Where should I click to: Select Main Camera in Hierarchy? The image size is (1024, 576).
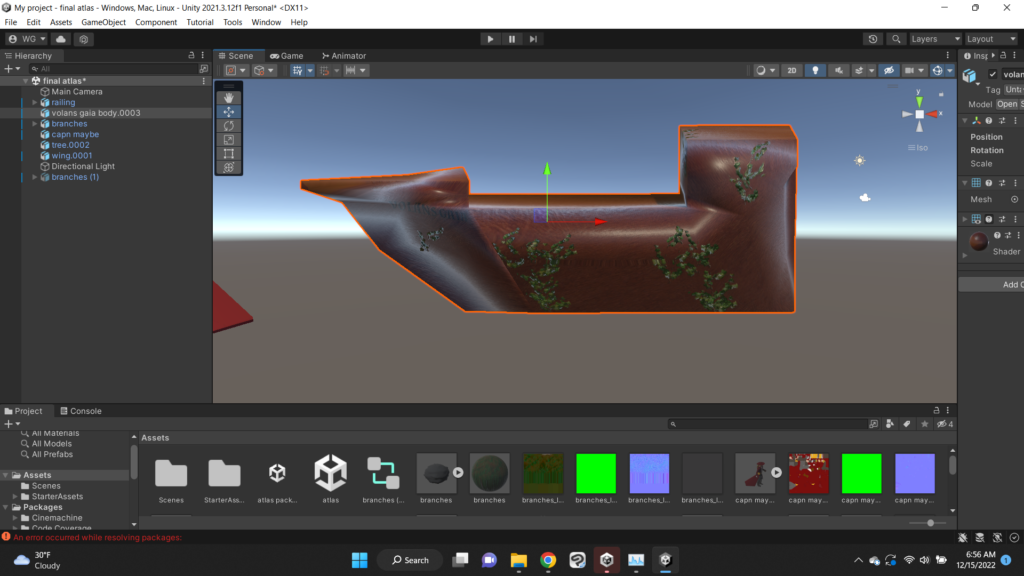77,92
